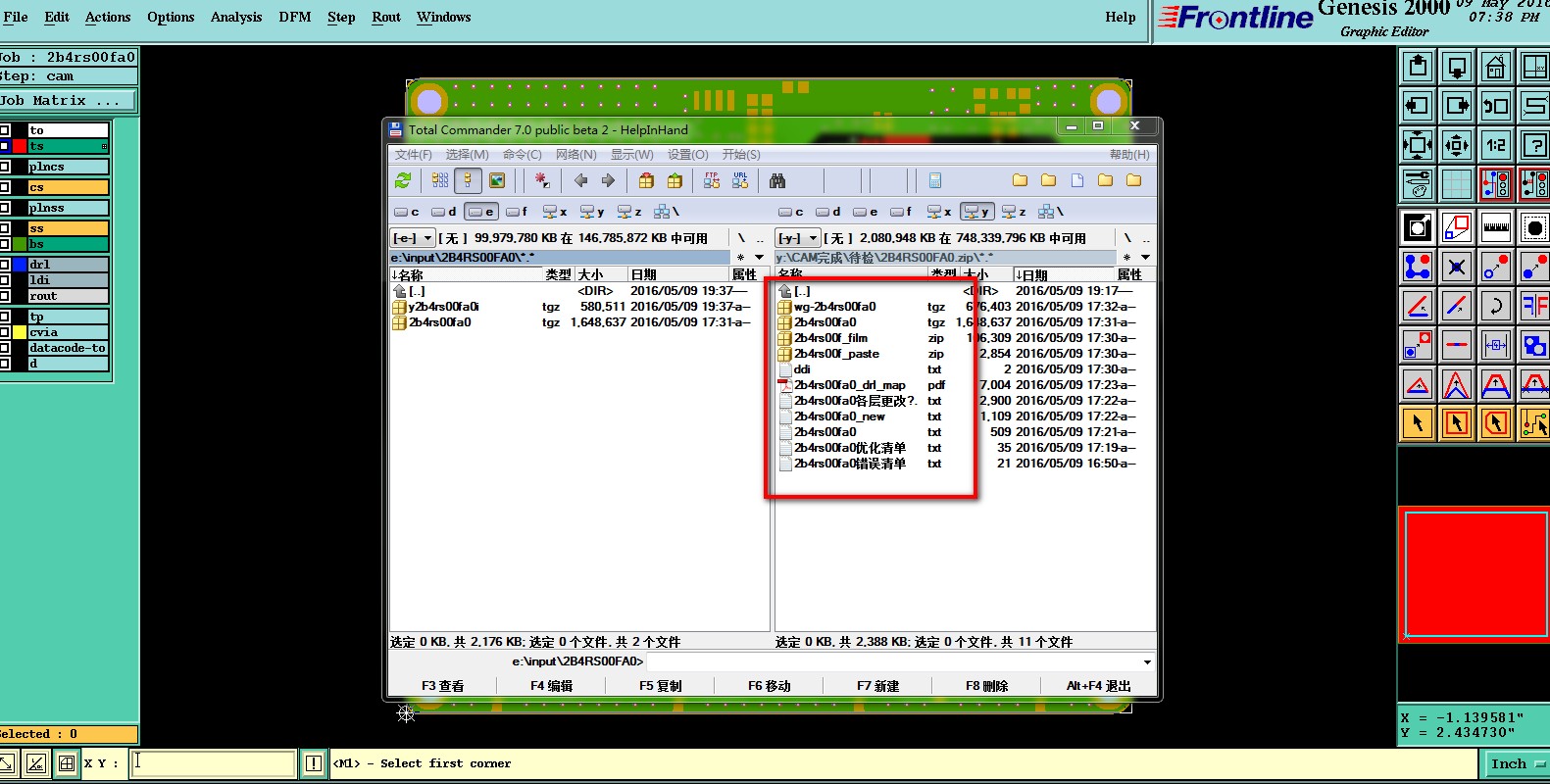The image size is (1550, 784).
Task: Toggle the checkbox for layer 'plnss'
Action: point(5,208)
